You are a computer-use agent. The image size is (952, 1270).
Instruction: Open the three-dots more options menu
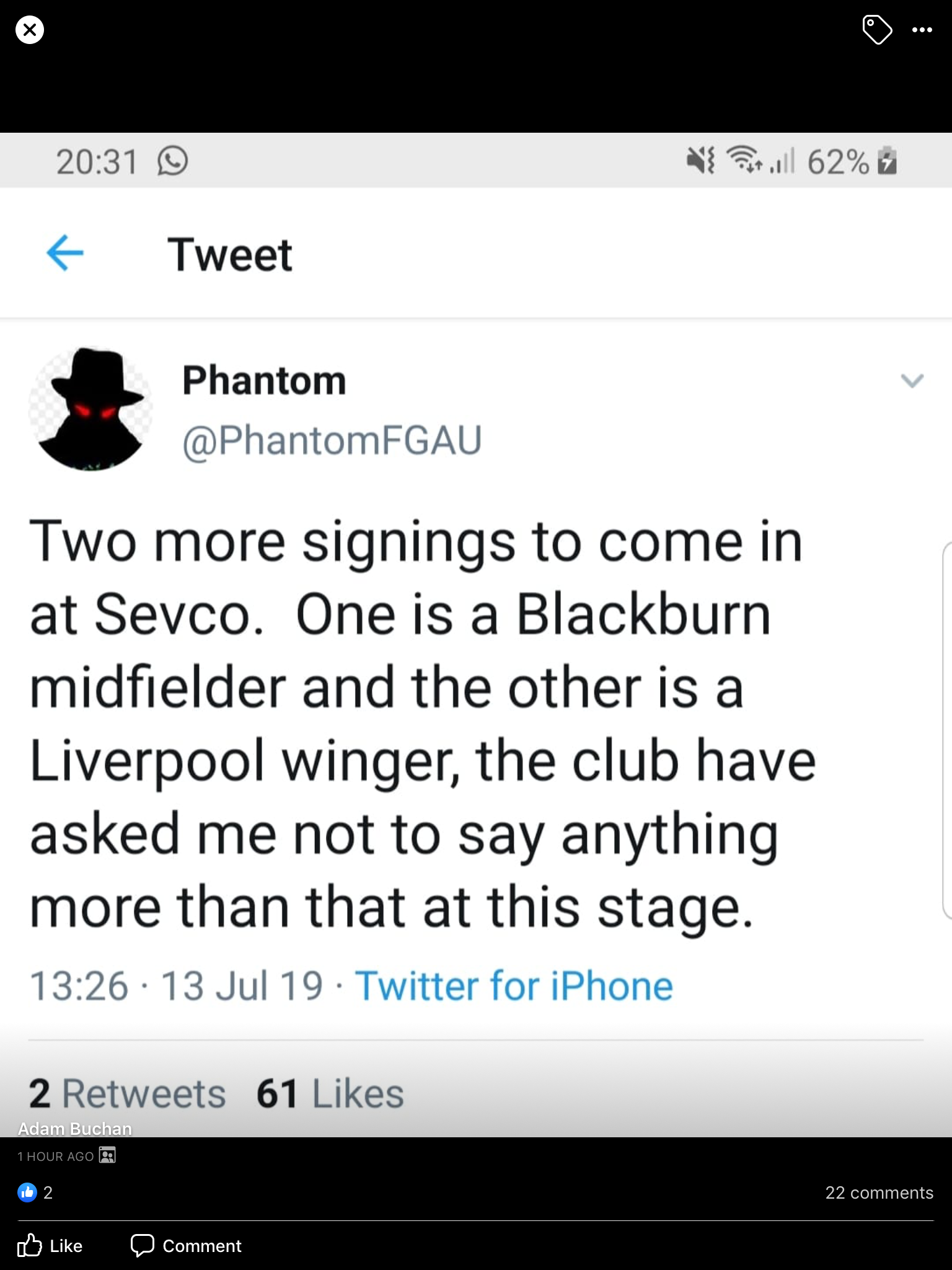[922, 30]
